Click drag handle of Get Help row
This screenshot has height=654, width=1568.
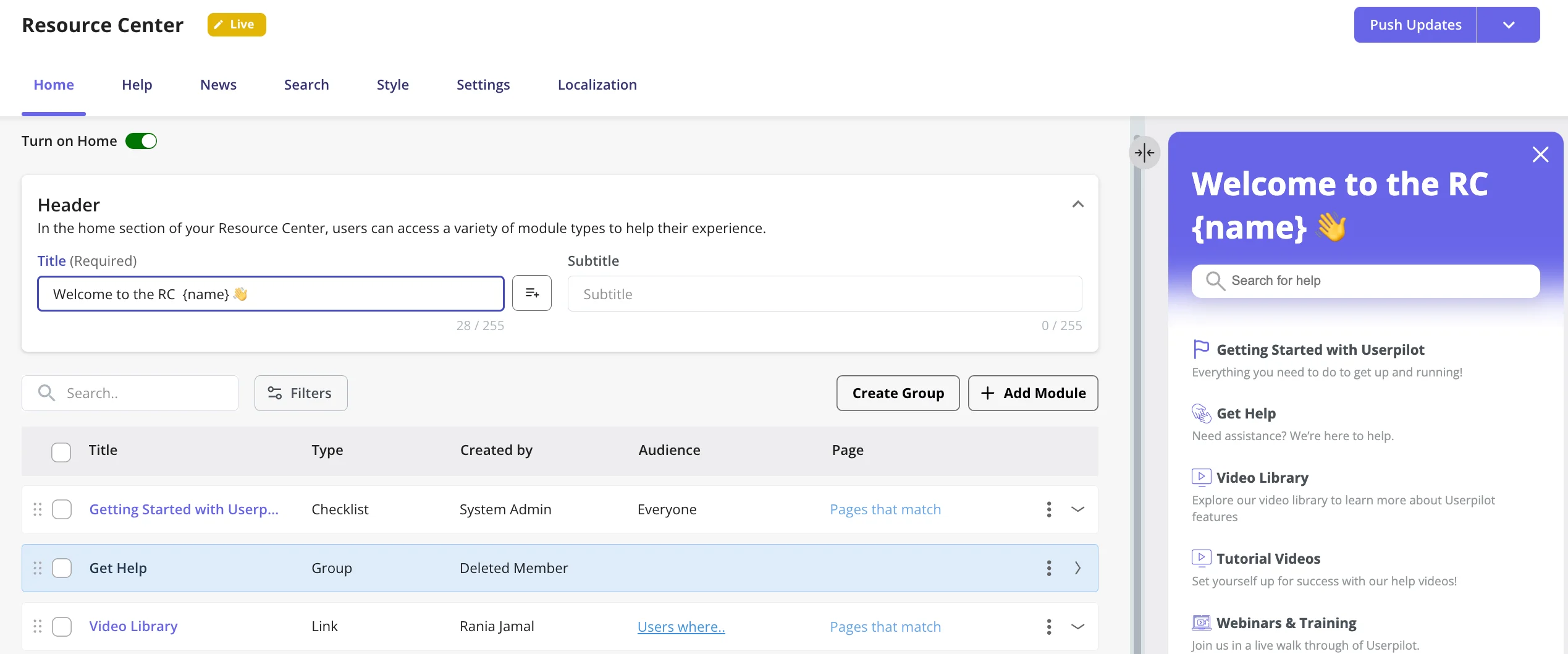[38, 568]
